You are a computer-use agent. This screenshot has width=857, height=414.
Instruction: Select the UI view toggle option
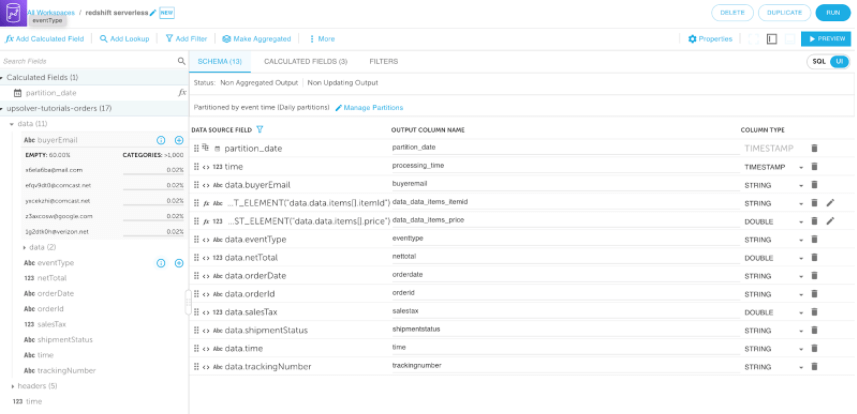pos(838,62)
